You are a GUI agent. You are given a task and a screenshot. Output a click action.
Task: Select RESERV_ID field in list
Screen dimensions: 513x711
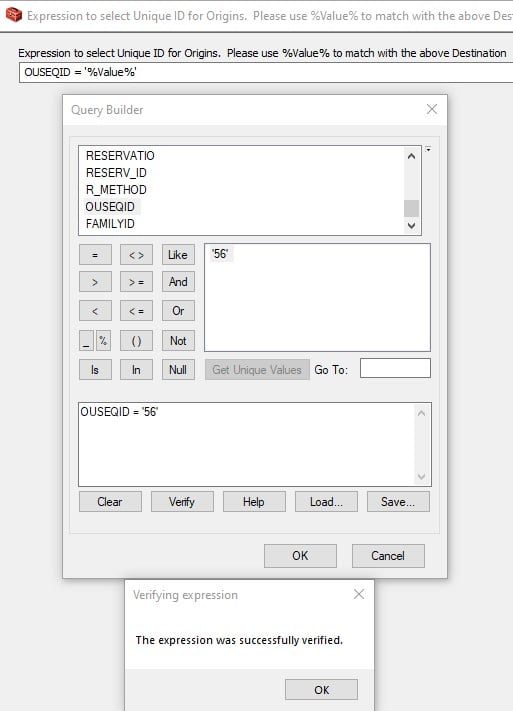[116, 173]
